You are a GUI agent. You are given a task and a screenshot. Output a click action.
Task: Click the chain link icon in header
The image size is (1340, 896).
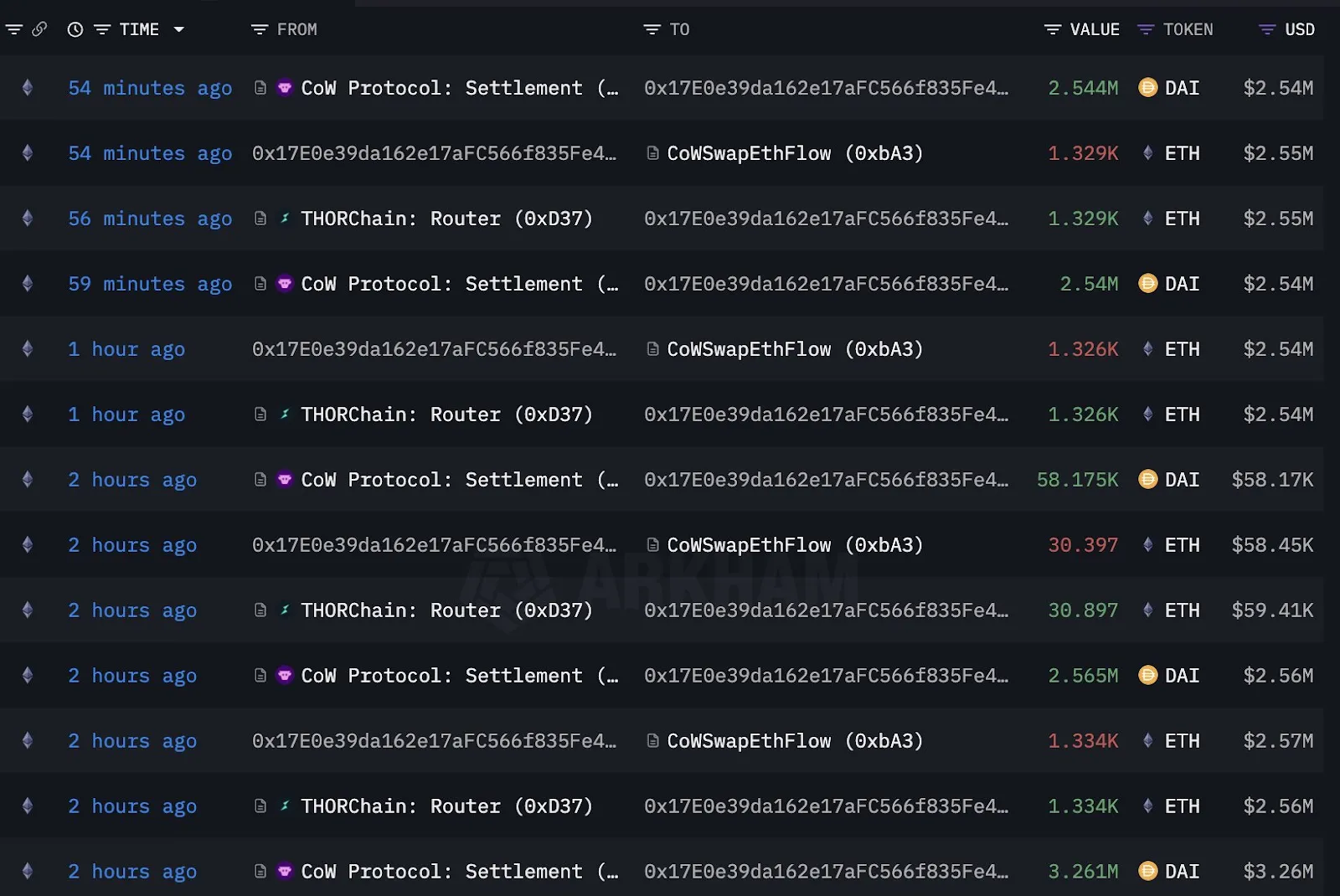coord(39,29)
